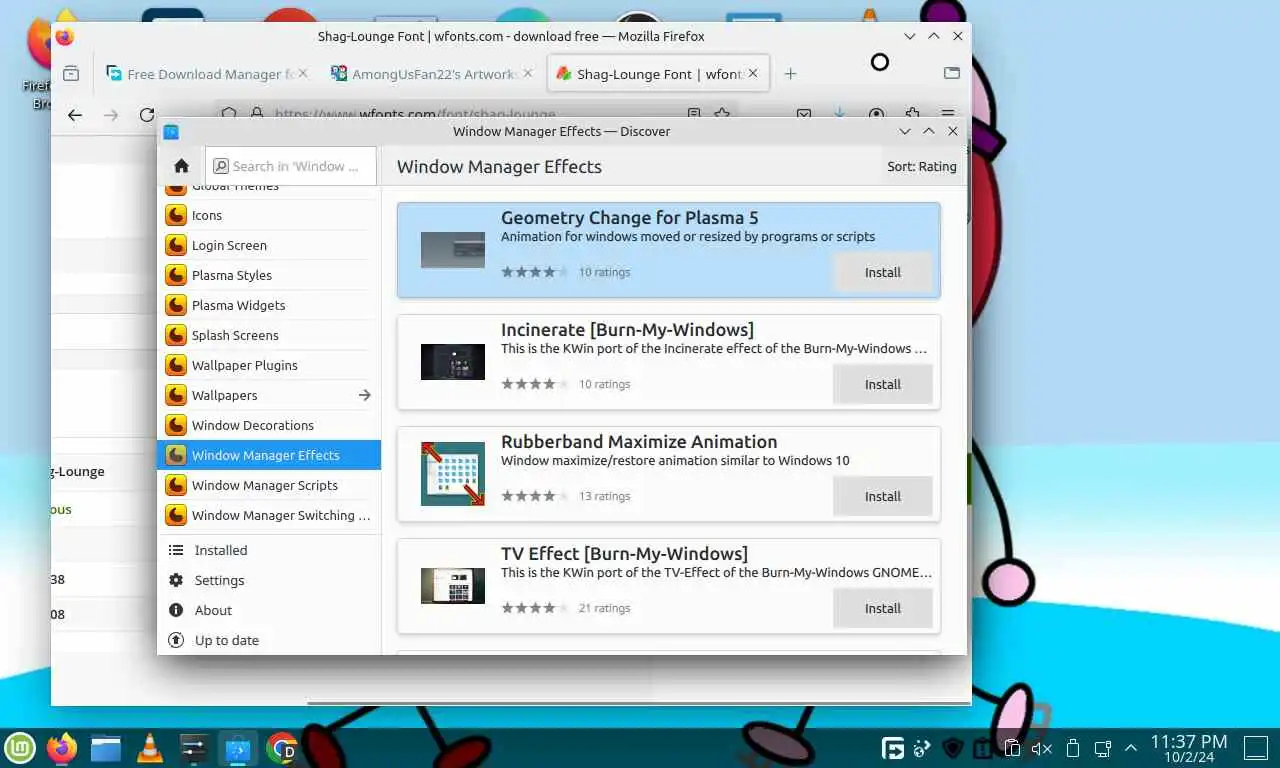
Task: Open the Firefox downloads arrow icon
Action: pyautogui.click(x=840, y=114)
